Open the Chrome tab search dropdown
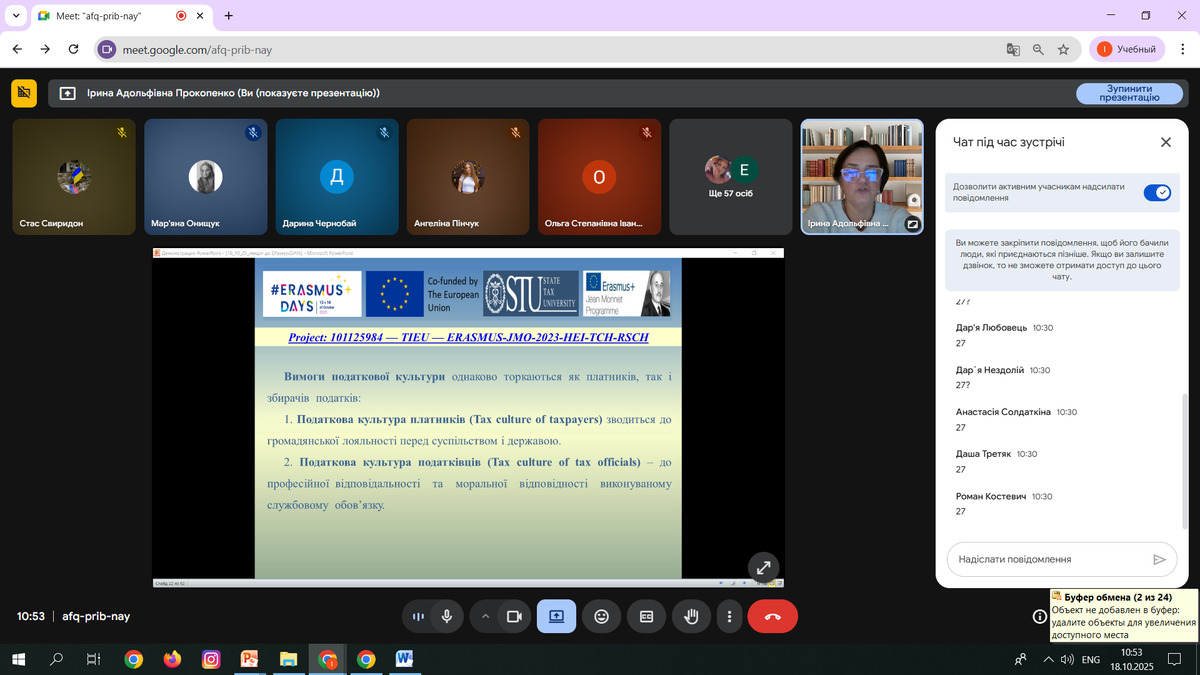This screenshot has width=1200, height=675. tap(15, 16)
